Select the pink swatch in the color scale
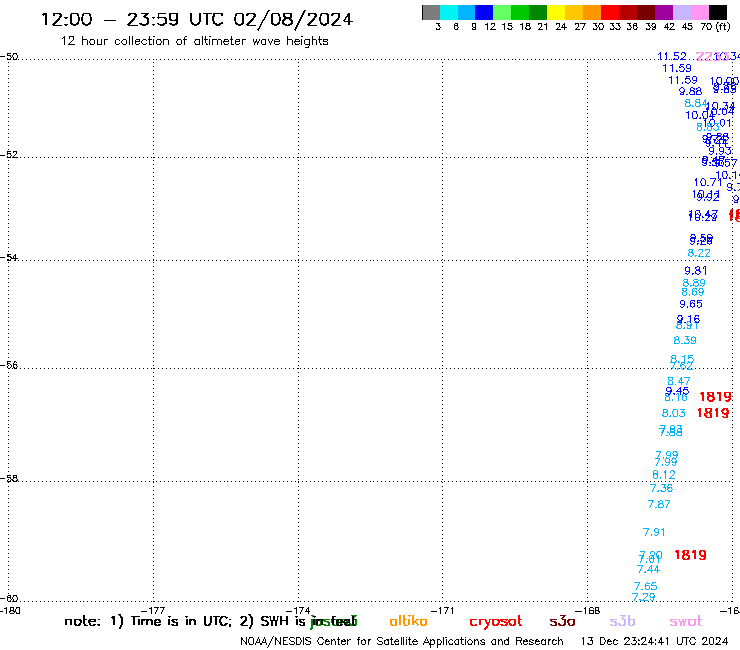Image resolution: width=740 pixels, height=650 pixels. coord(700,12)
